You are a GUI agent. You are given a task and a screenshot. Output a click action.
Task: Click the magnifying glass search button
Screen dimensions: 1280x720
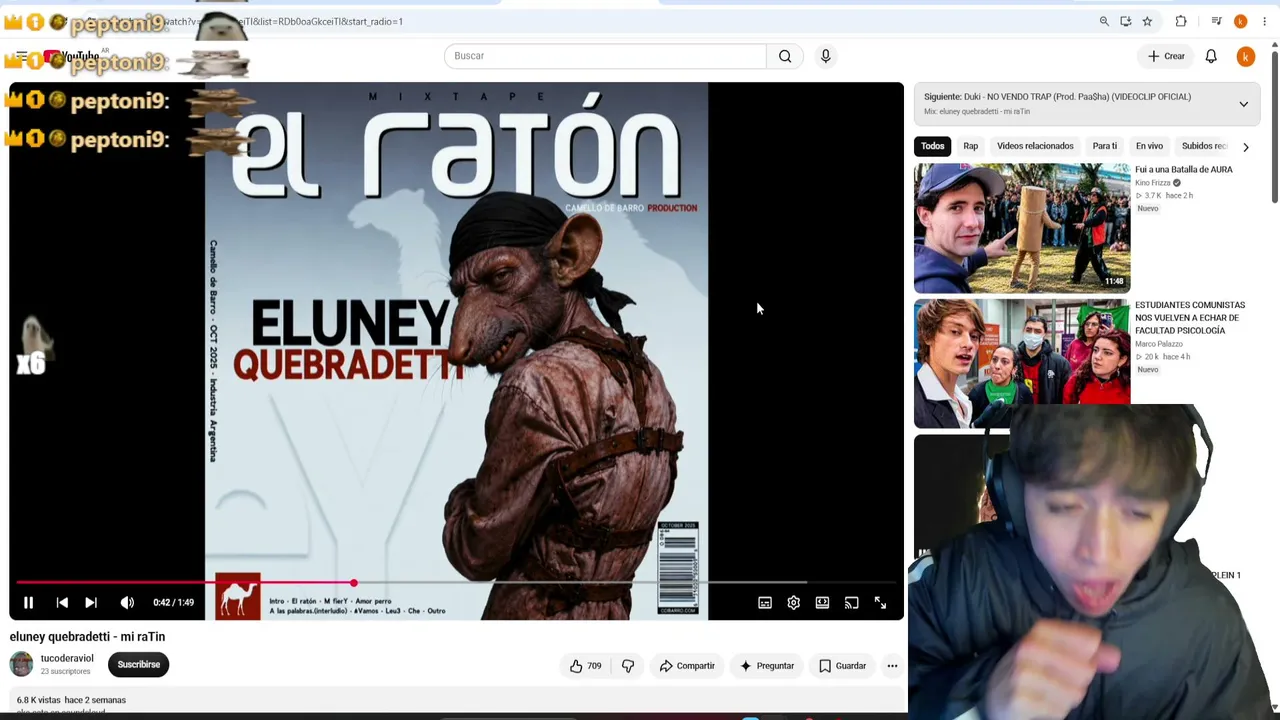click(x=785, y=56)
